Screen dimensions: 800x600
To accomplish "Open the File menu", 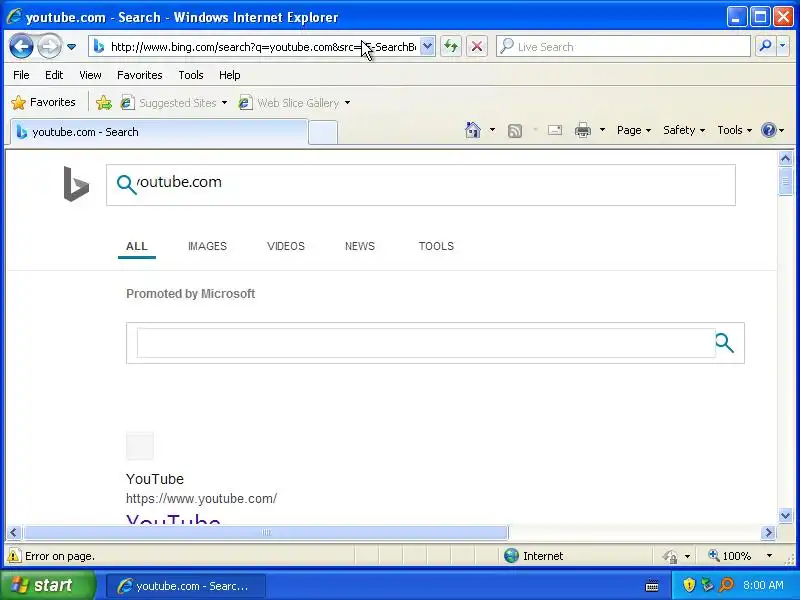I will (x=21, y=75).
